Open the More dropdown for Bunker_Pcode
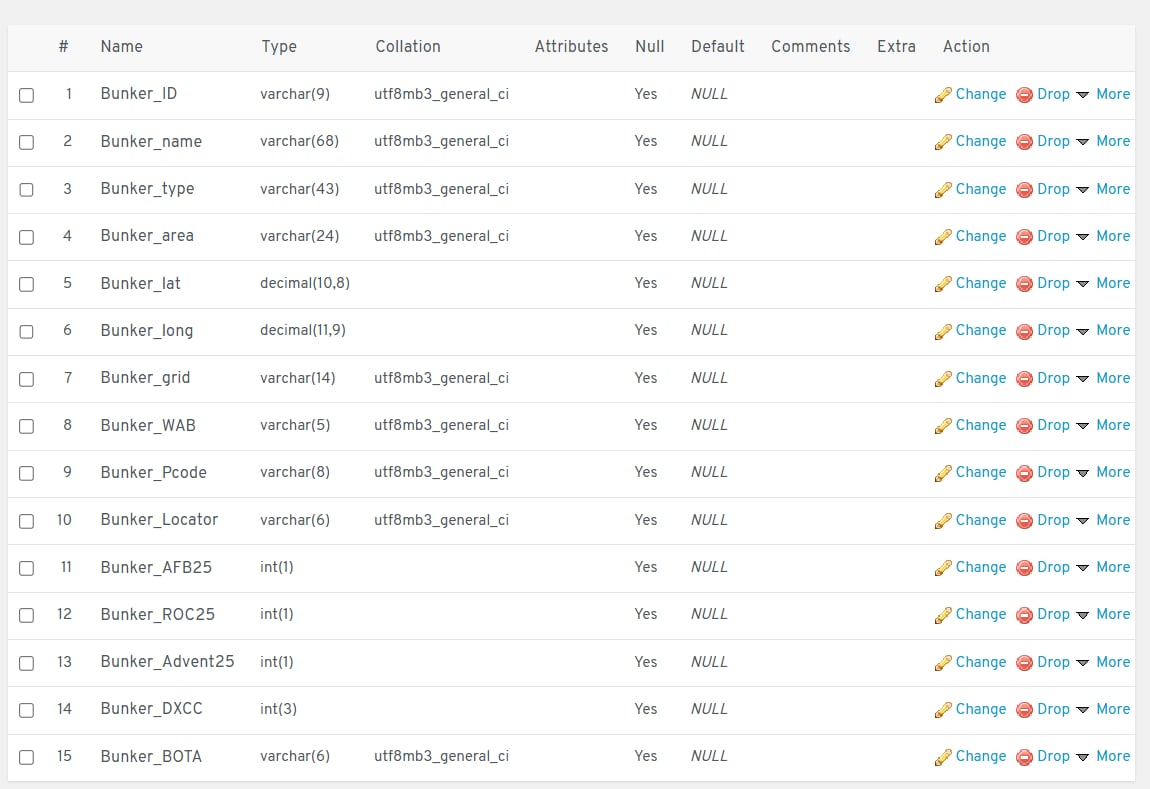The width and height of the screenshot is (1150, 789). click(x=1104, y=472)
